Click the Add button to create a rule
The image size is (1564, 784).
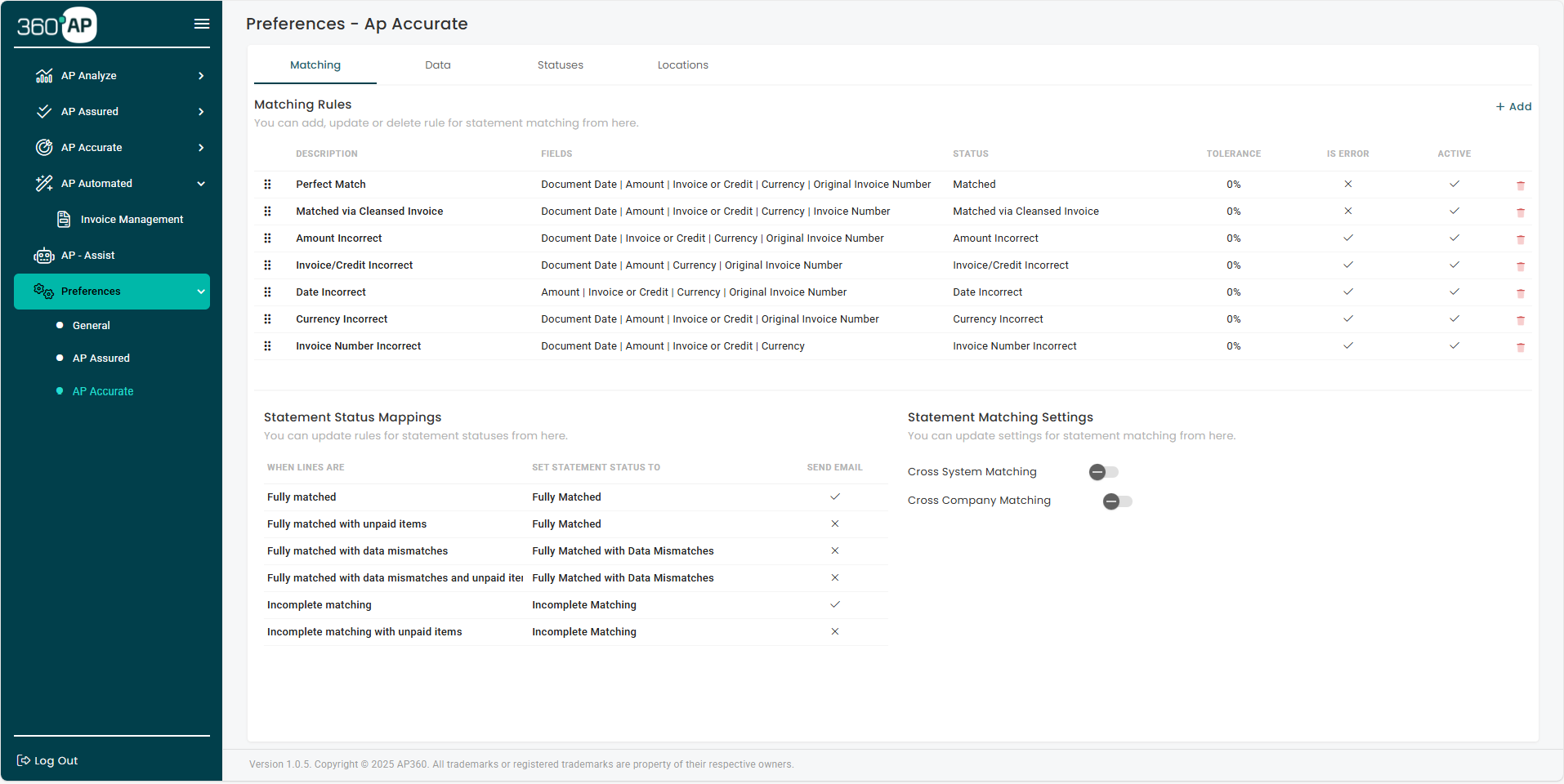click(1513, 106)
